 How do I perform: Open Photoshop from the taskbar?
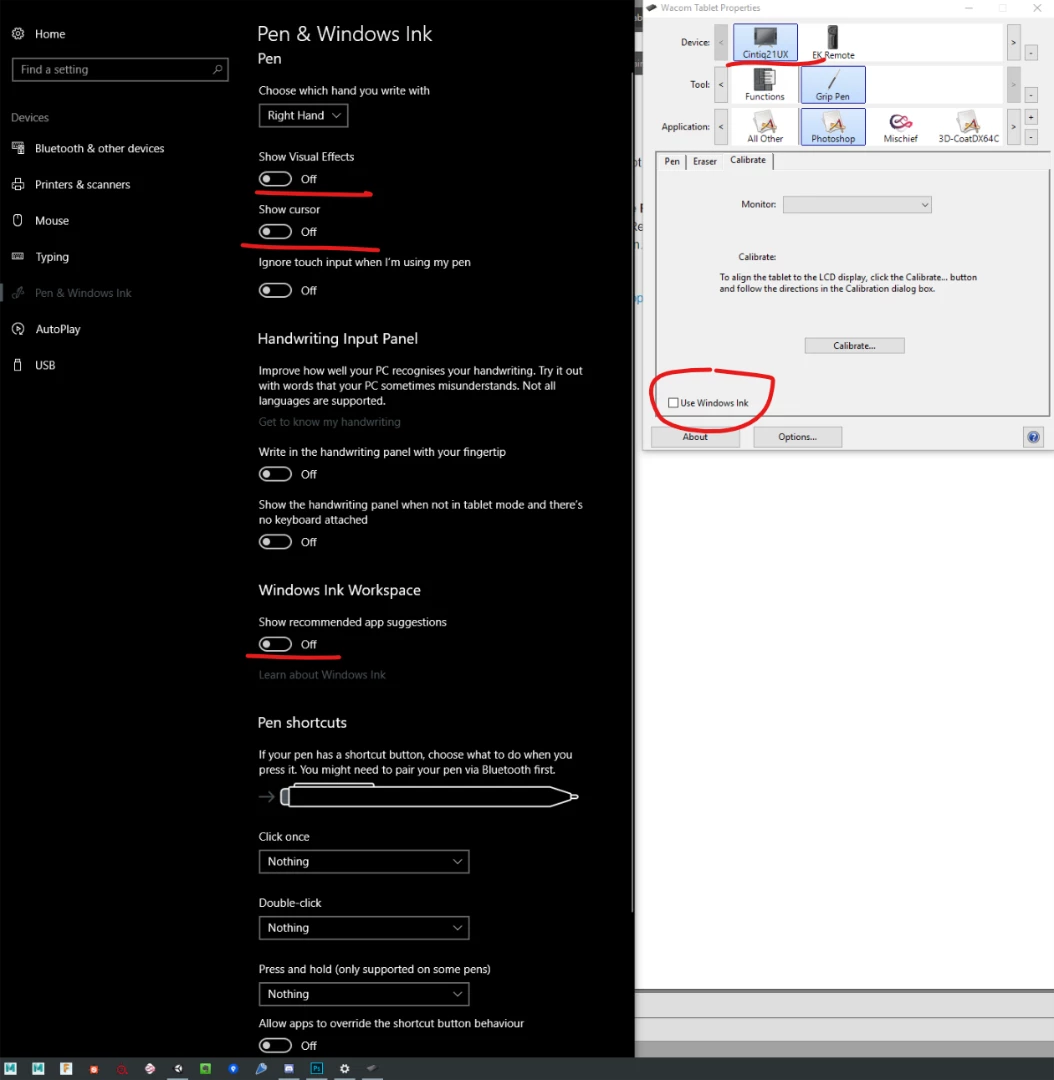(316, 1068)
